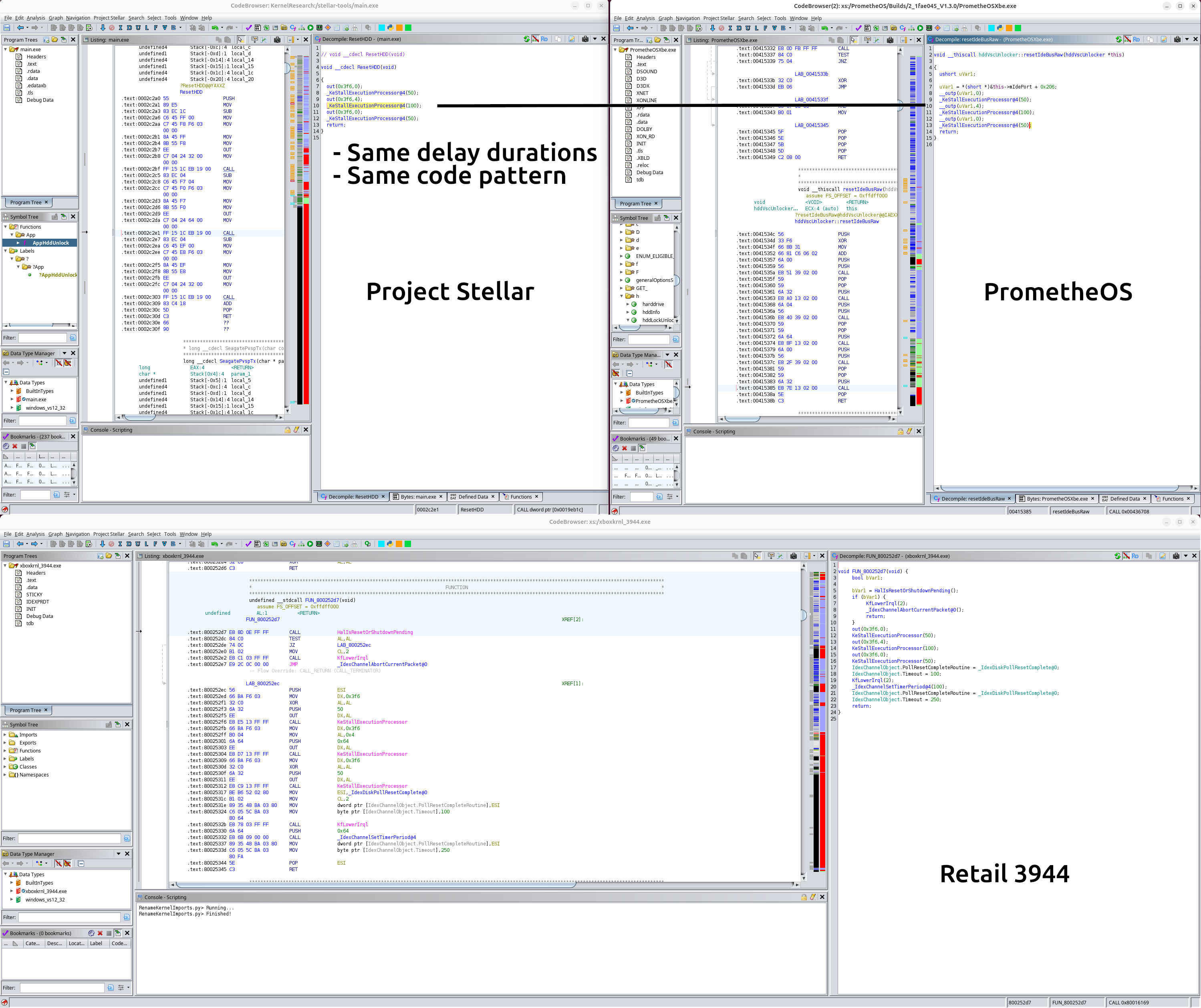This screenshot has width=1201, height=1008.
Task: Take snapshot of main.exe Listing panel
Action: (277, 40)
